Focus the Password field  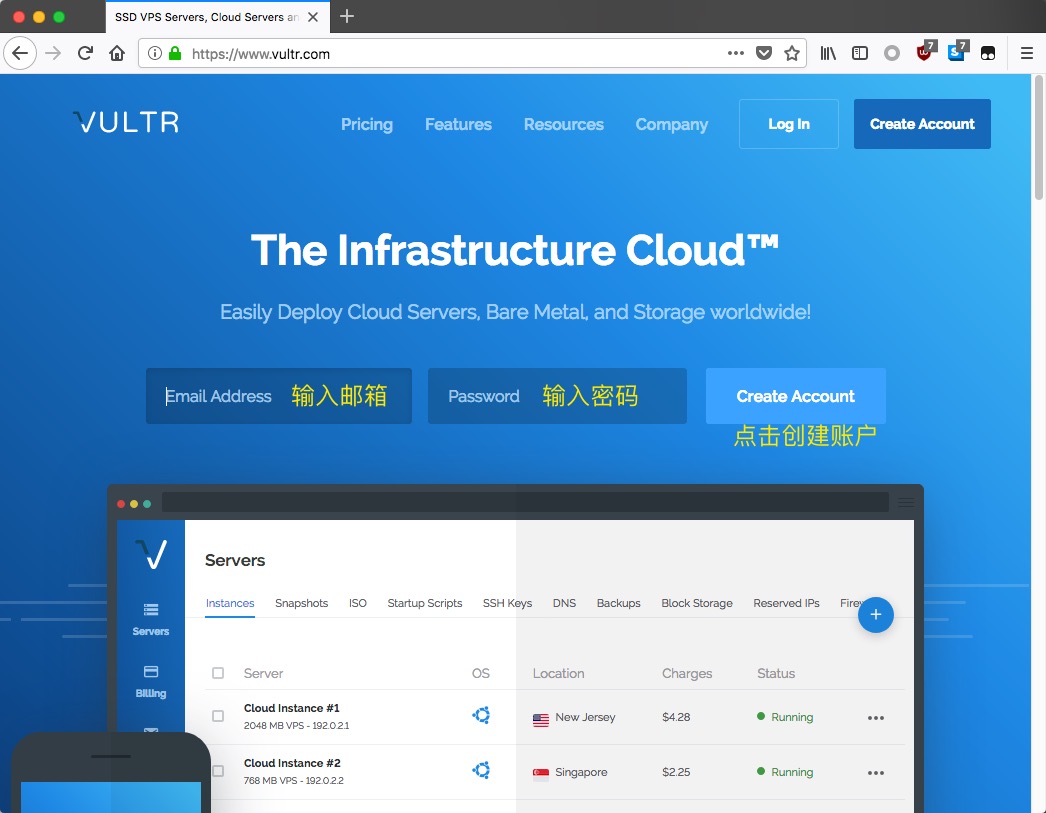click(x=557, y=396)
